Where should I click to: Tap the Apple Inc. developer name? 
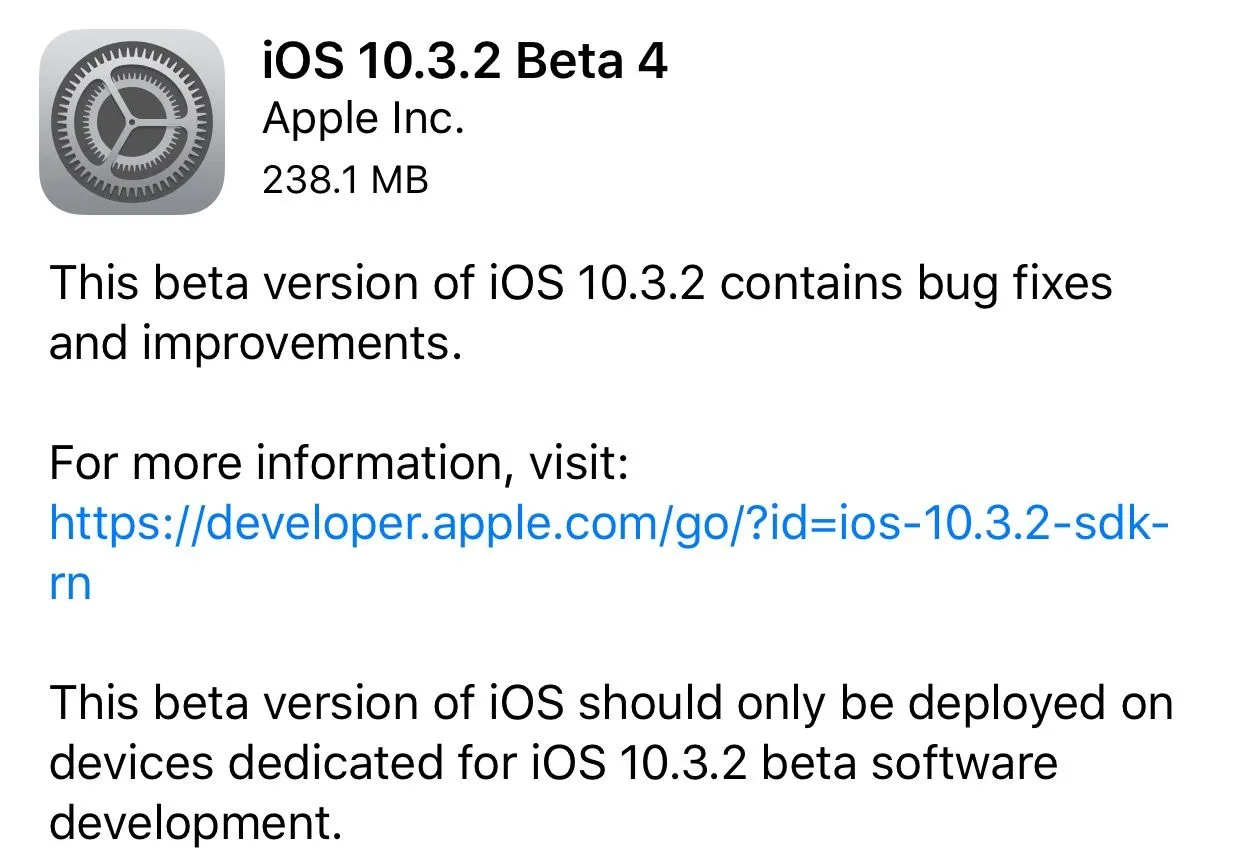pyautogui.click(x=363, y=120)
